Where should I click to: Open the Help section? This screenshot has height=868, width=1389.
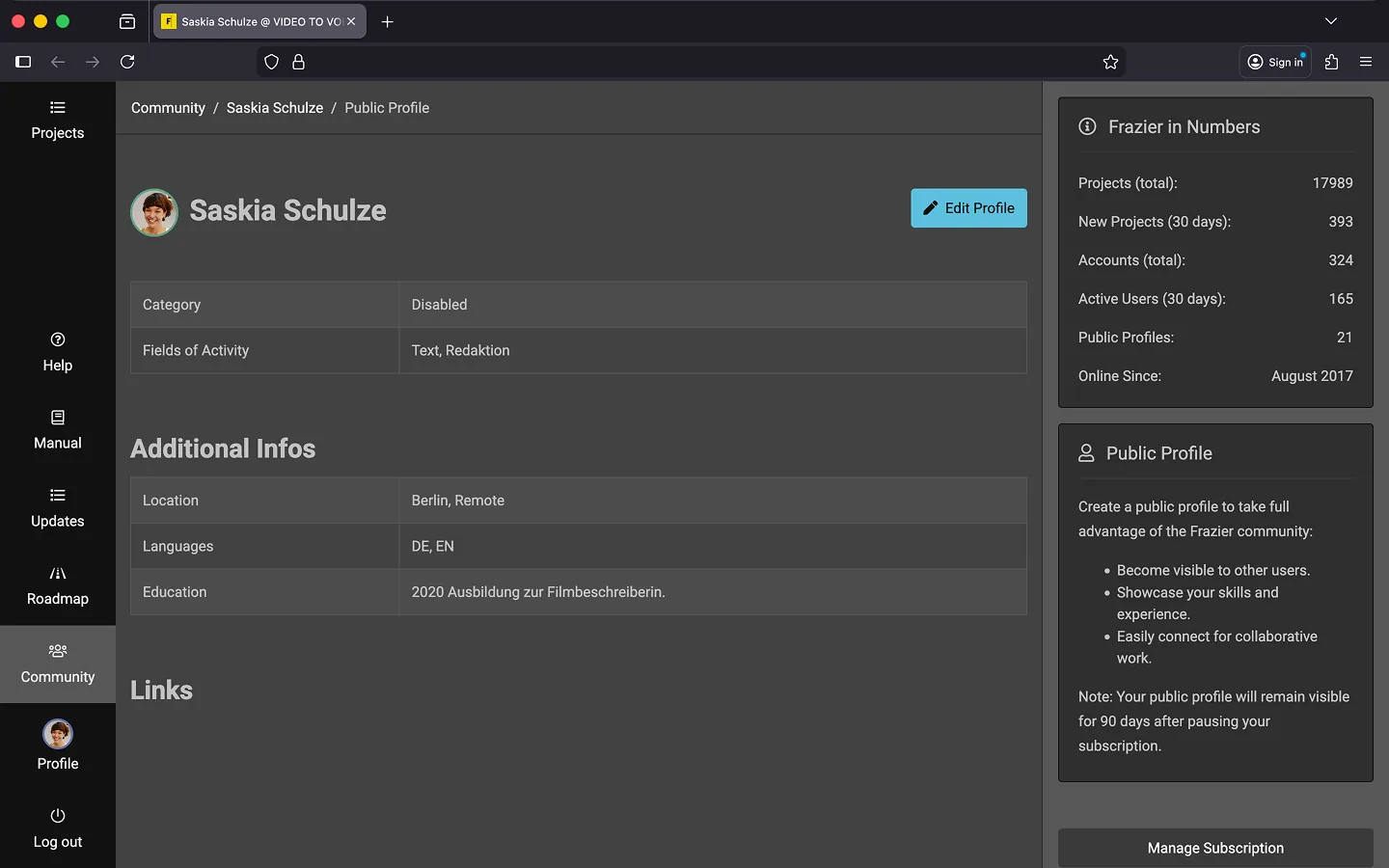coord(57,352)
